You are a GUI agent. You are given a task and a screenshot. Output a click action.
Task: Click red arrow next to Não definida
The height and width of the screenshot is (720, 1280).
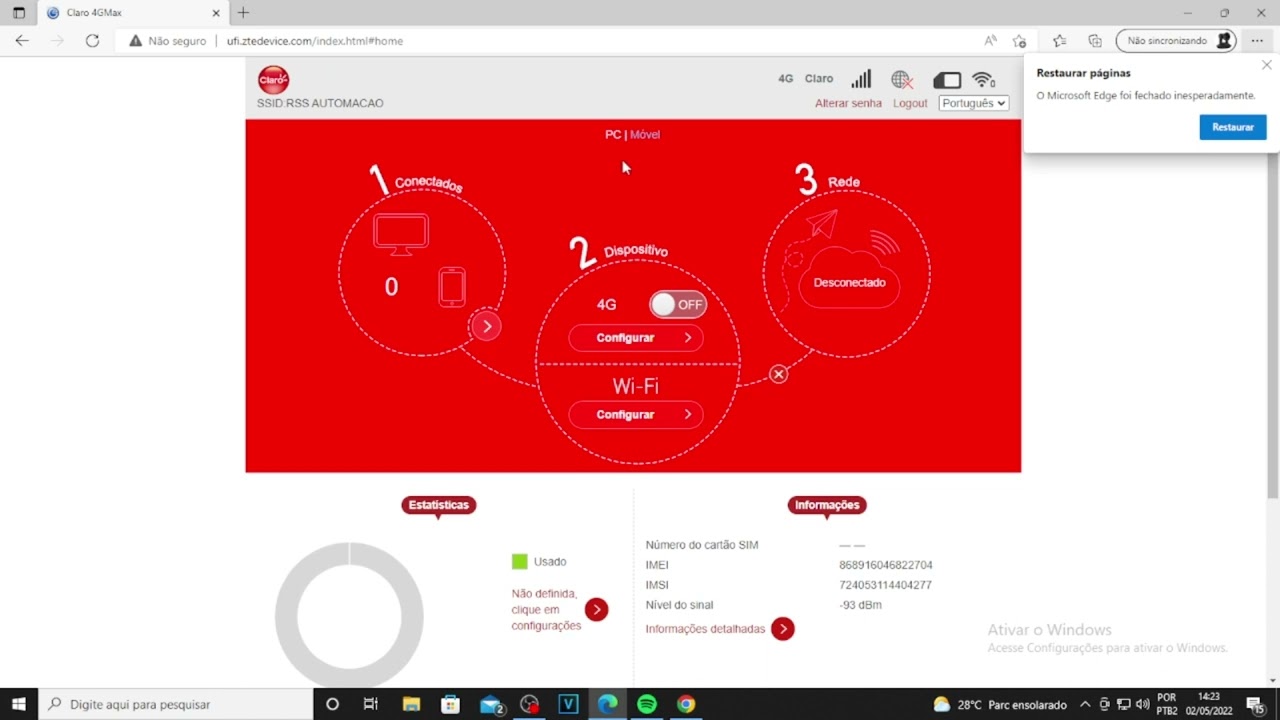[597, 610]
